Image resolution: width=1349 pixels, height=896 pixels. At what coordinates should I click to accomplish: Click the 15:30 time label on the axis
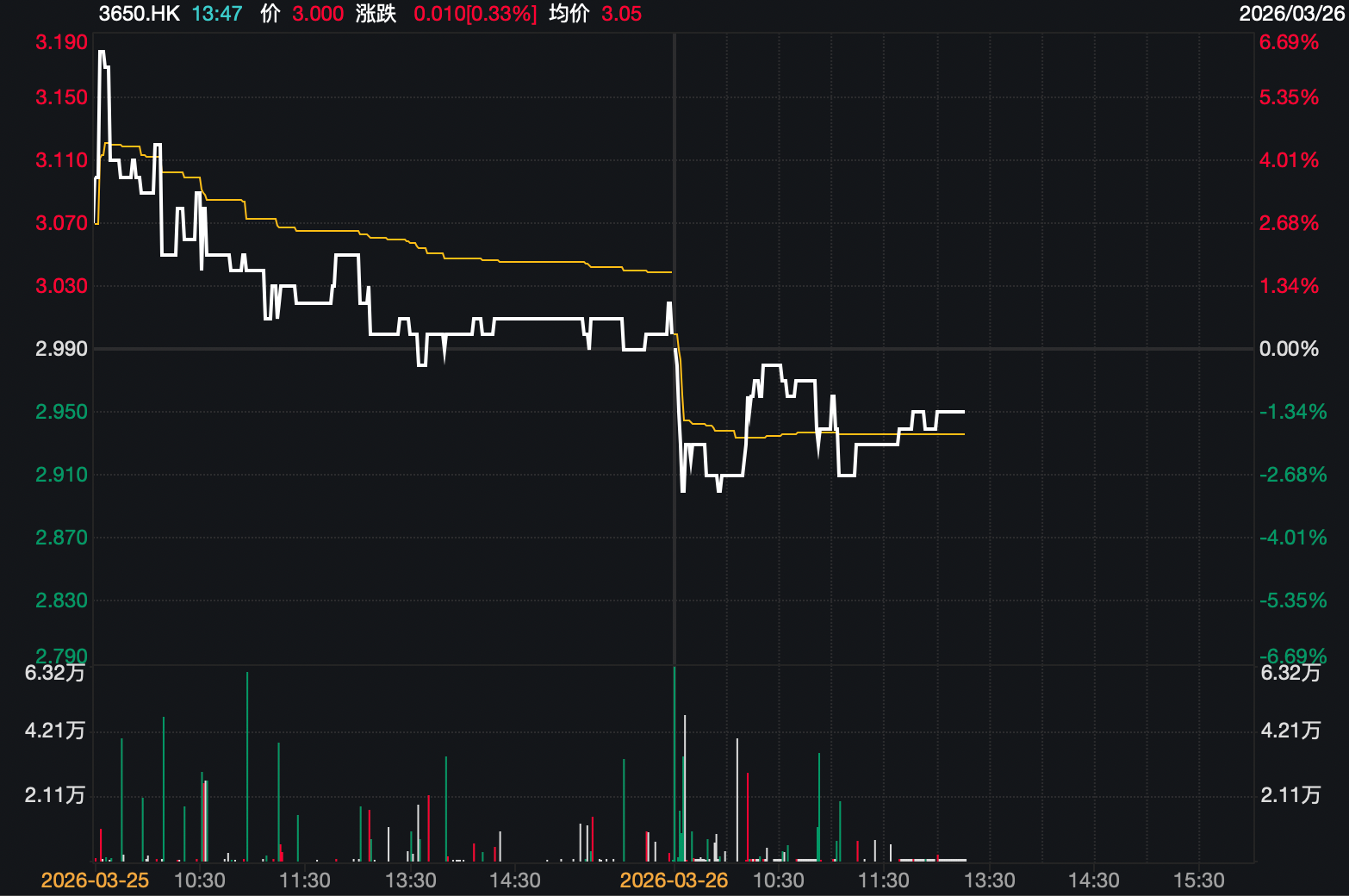click(1199, 880)
